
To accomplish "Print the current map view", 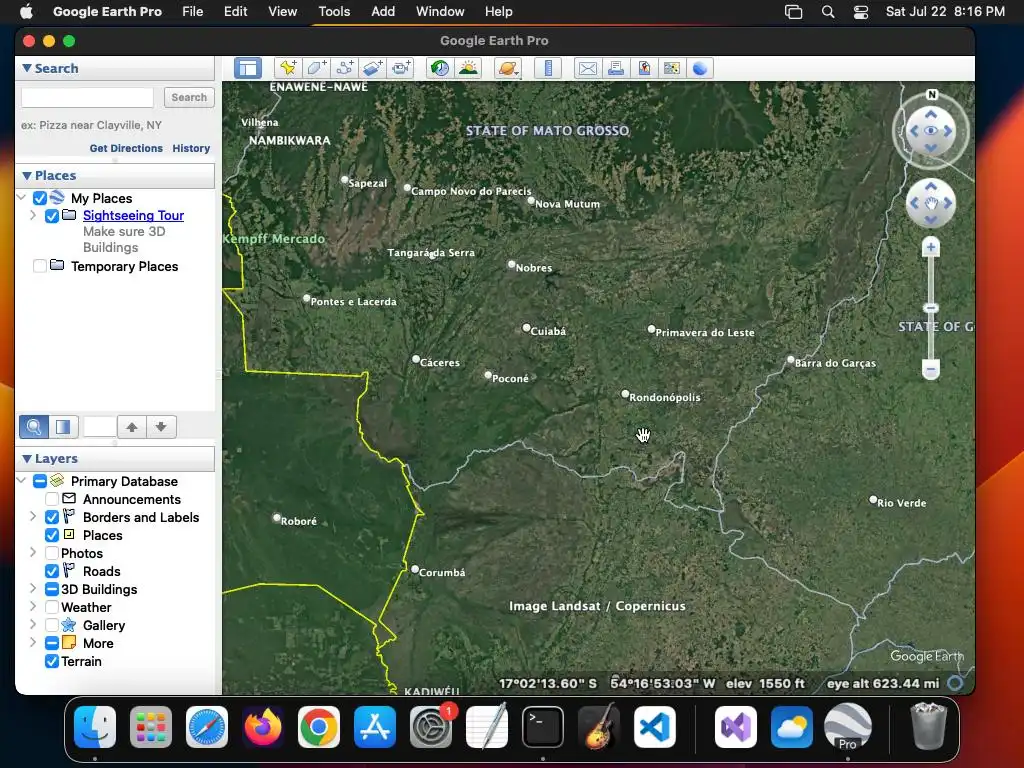I will click(616, 68).
